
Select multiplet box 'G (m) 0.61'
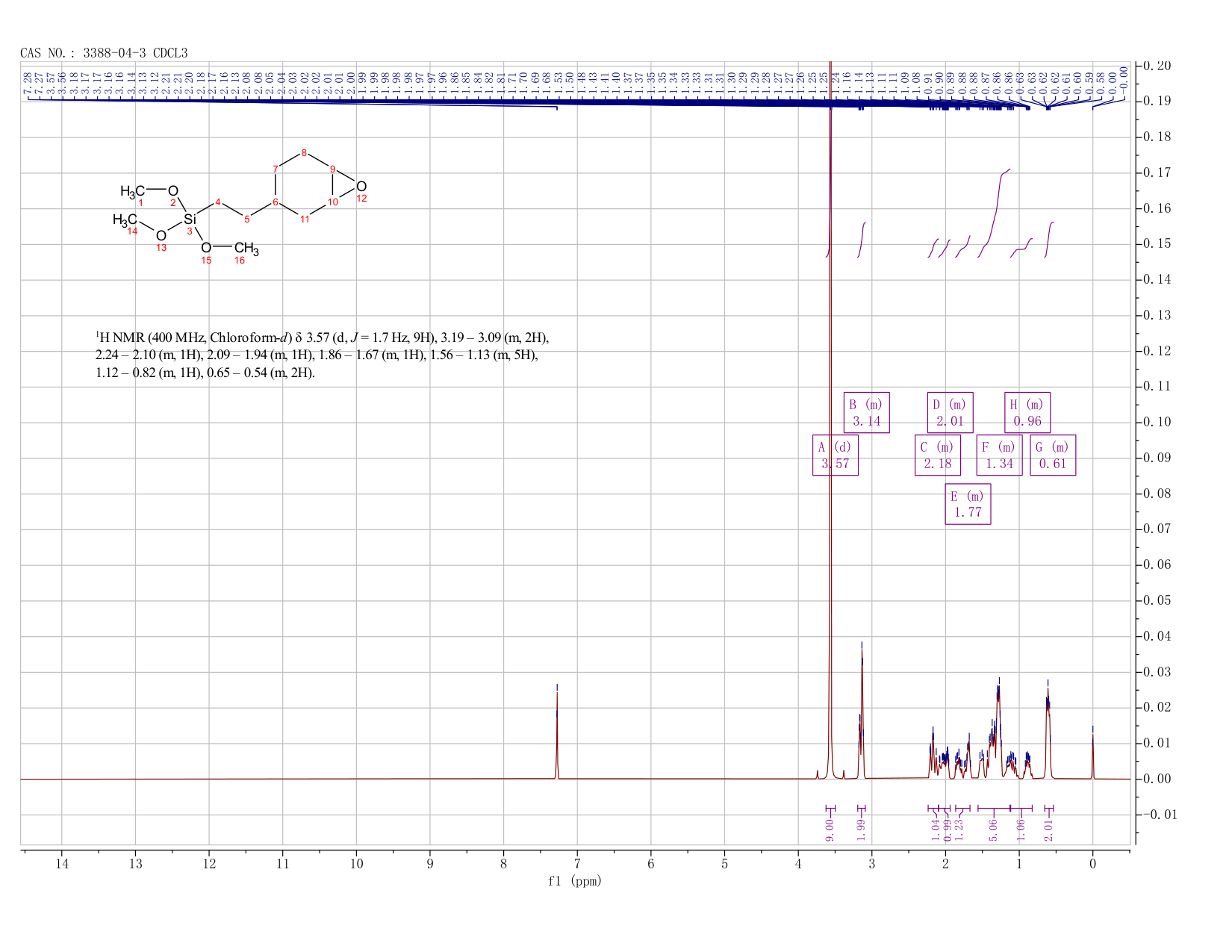(x=1053, y=455)
